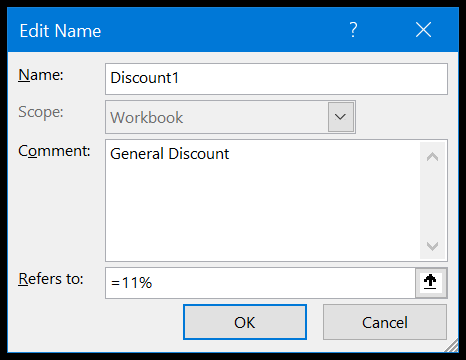Click the comment scrollbar up arrow
Image resolution: width=466 pixels, height=360 pixels.
pos(433,156)
